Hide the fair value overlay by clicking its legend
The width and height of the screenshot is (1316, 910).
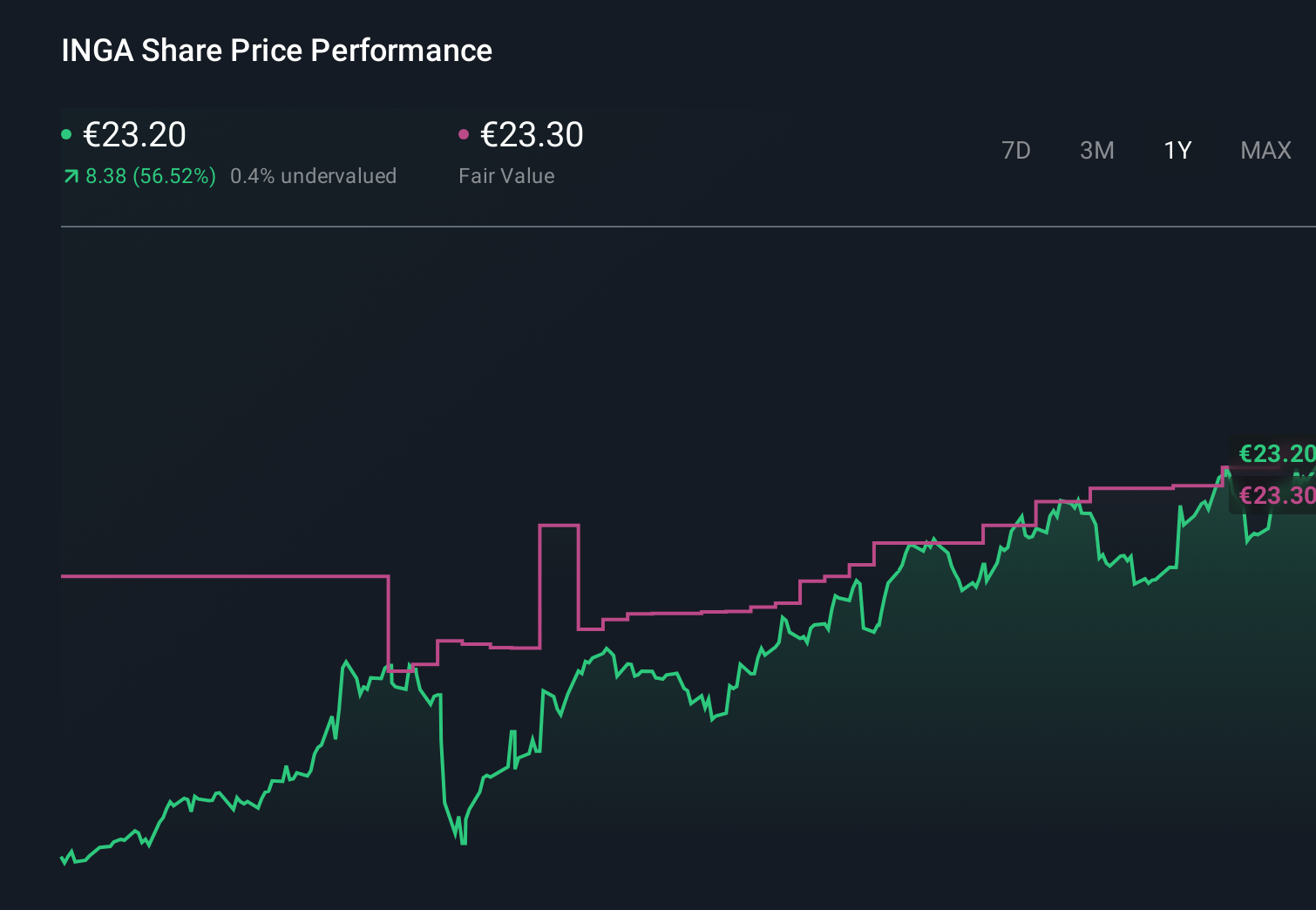coord(465,133)
